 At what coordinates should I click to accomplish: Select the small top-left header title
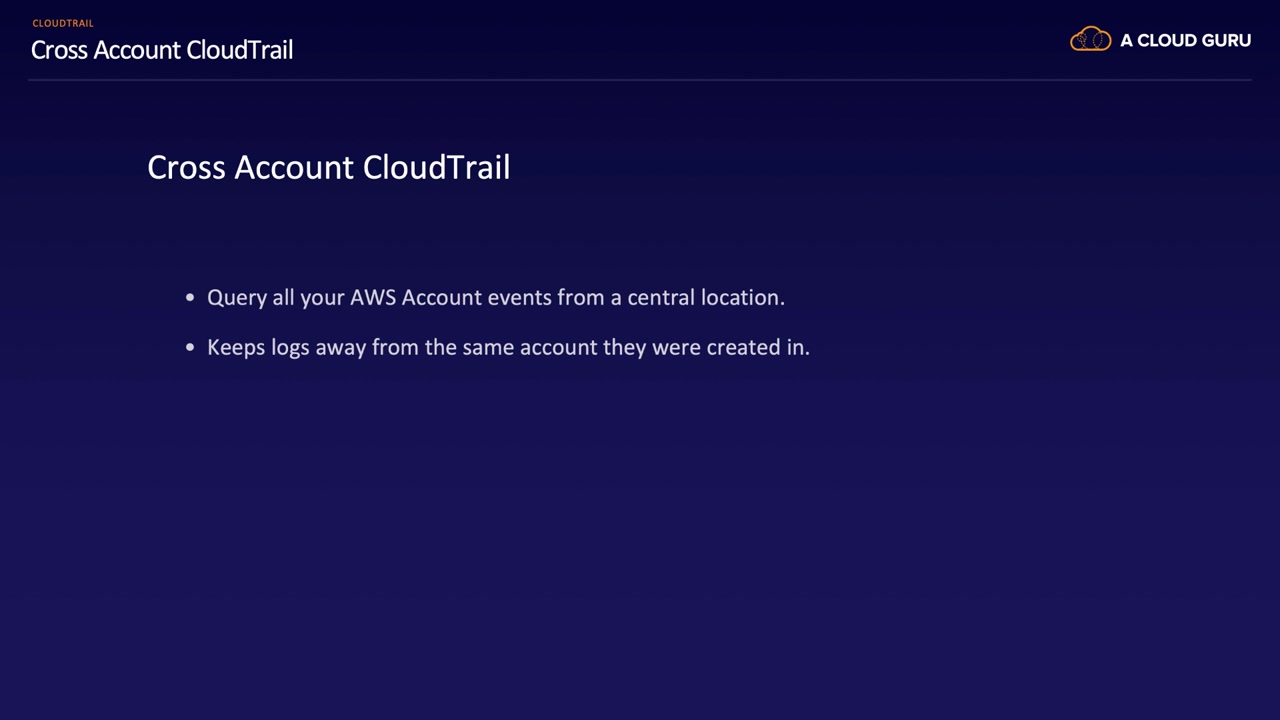[x=162, y=50]
